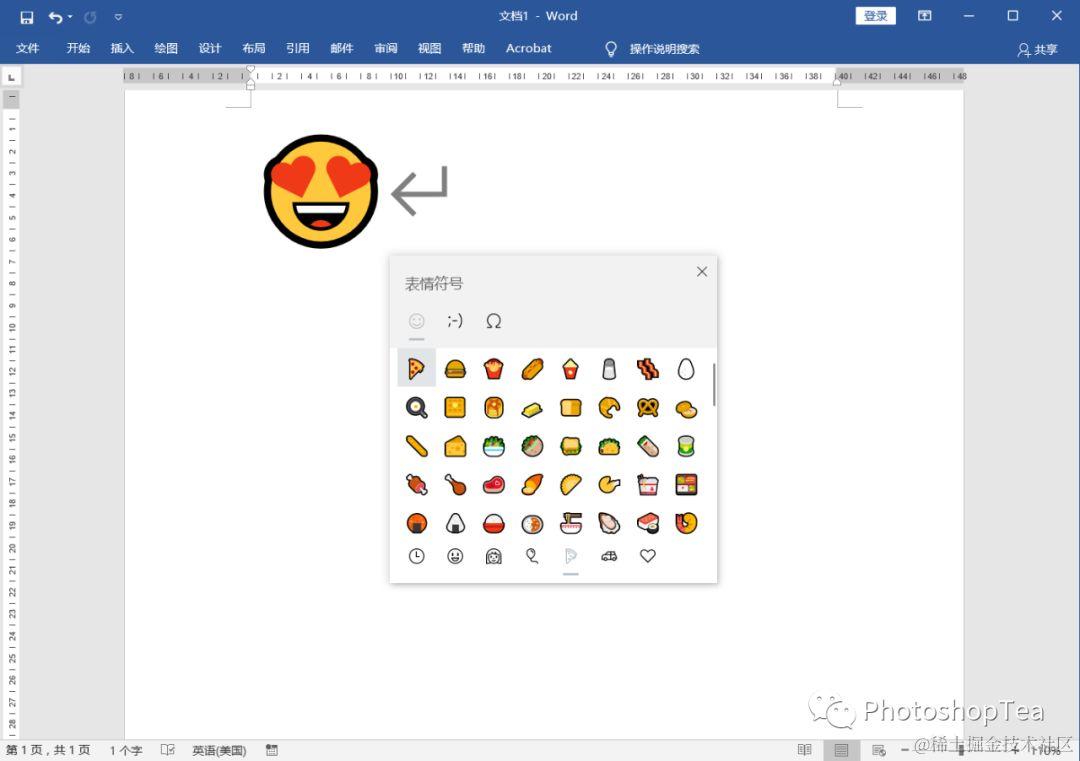Insert the taco emoji

point(609,446)
